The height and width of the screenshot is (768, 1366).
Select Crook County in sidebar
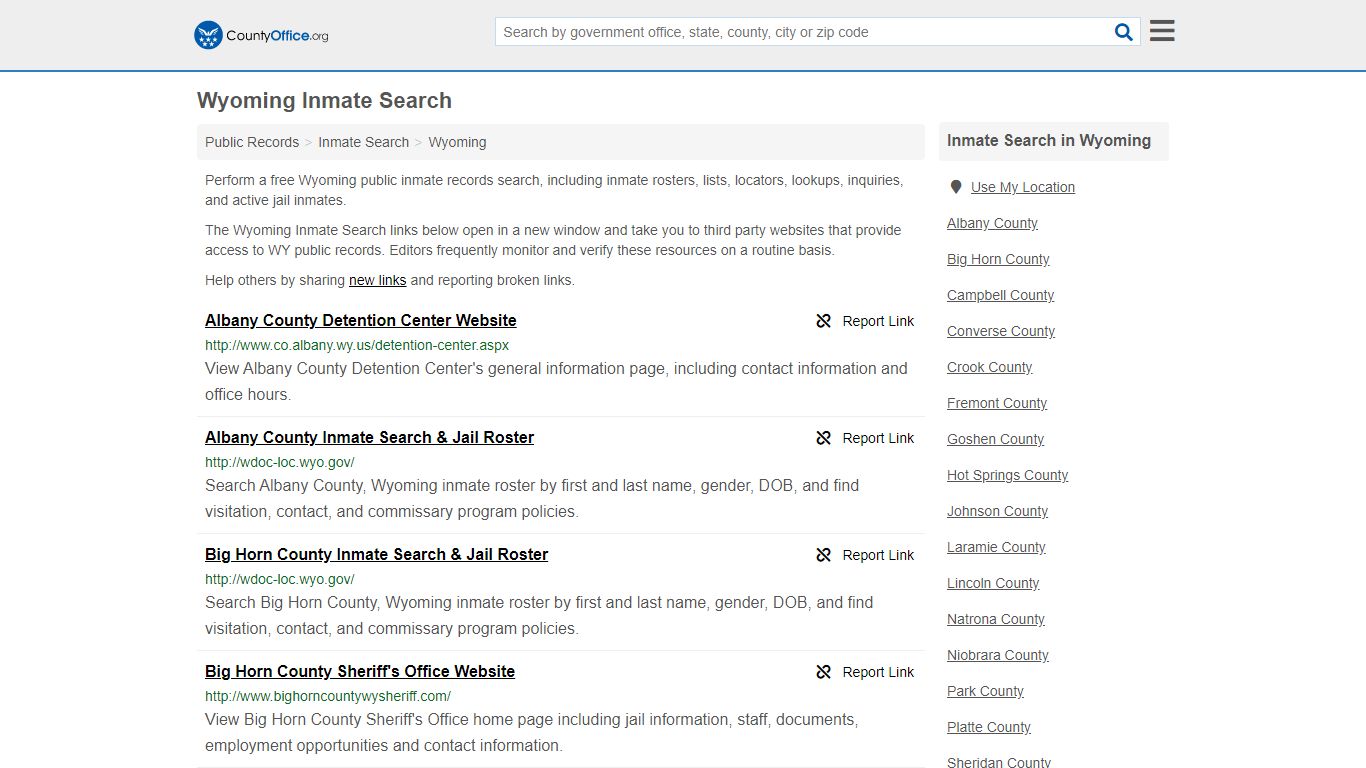[x=989, y=367]
